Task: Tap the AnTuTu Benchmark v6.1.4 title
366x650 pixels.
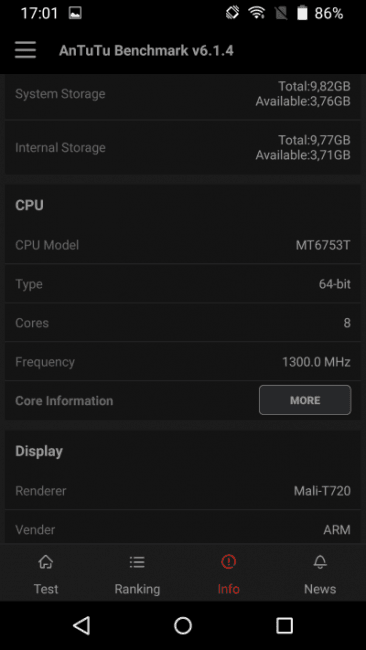Action: click(x=146, y=51)
